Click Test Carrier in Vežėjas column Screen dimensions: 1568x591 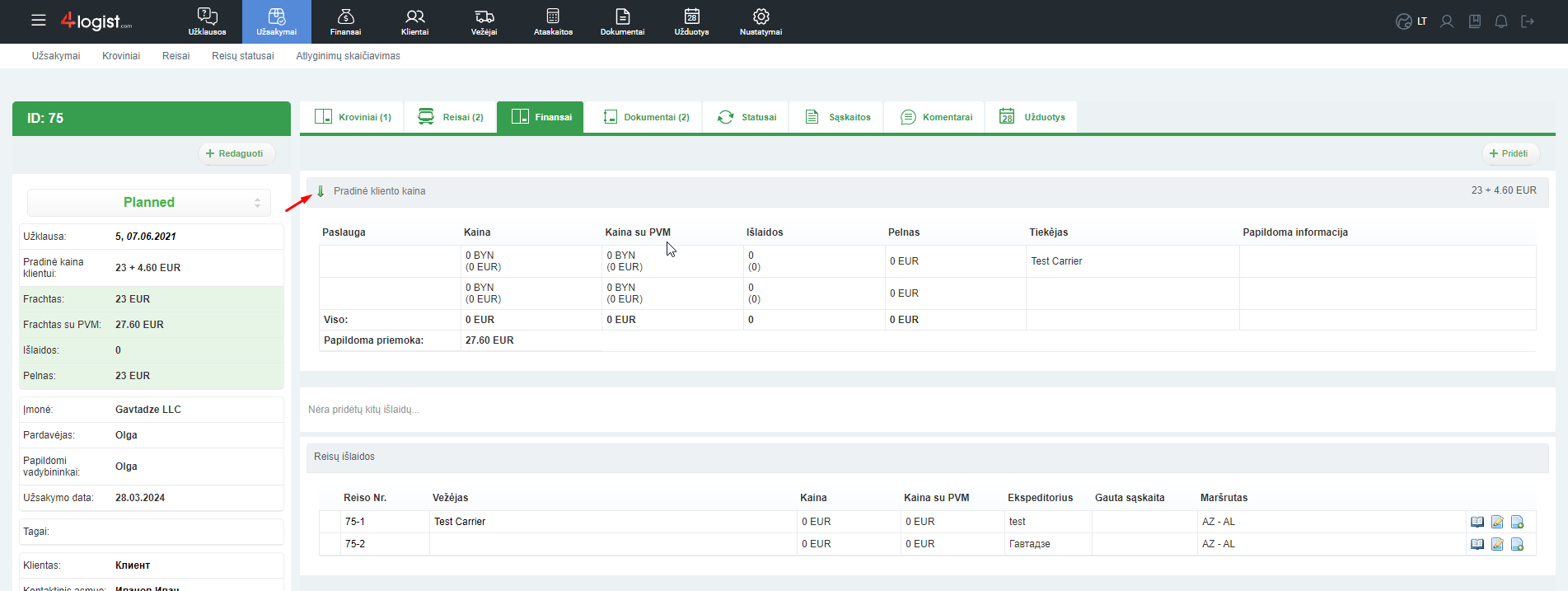coord(460,522)
